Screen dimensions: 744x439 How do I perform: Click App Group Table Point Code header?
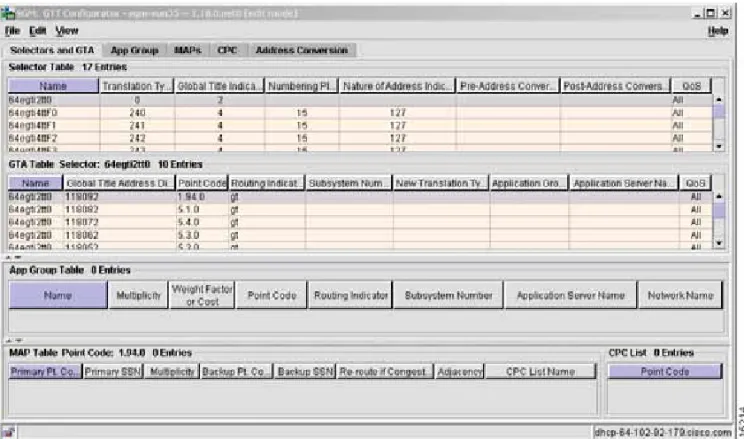271,295
